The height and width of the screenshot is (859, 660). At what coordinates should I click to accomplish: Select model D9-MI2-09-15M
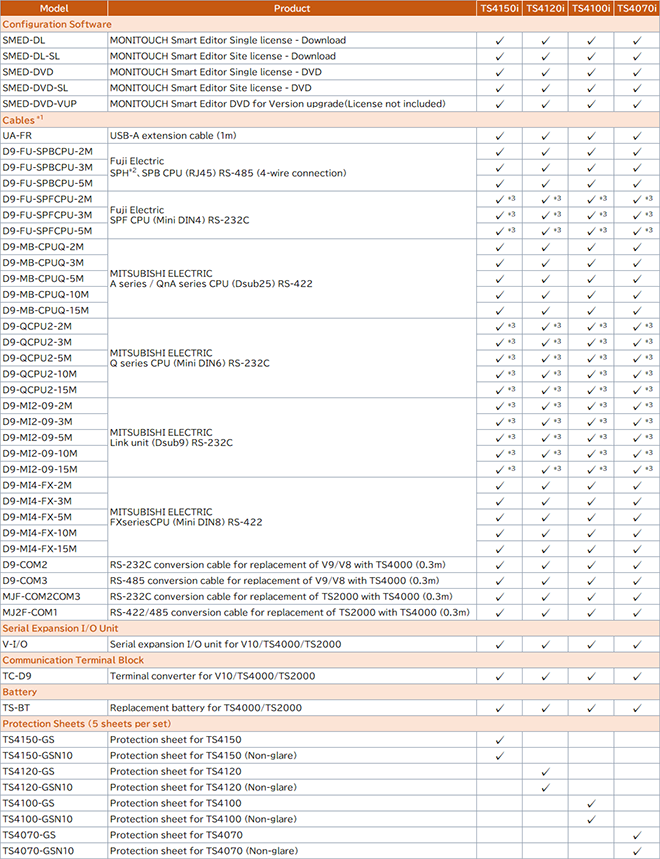(x=40, y=469)
